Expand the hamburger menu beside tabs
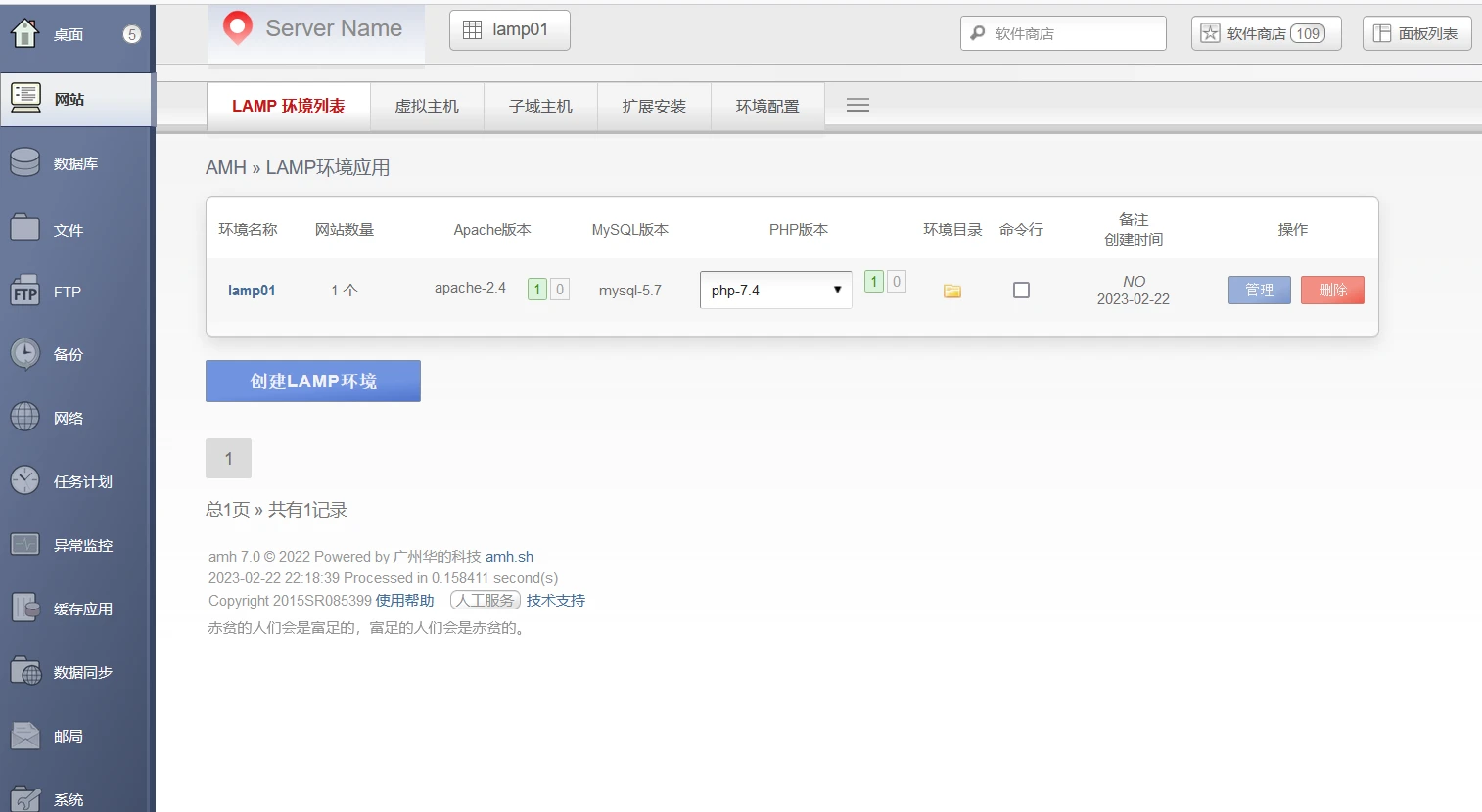Screen dimensions: 1482x812 click(x=857, y=106)
